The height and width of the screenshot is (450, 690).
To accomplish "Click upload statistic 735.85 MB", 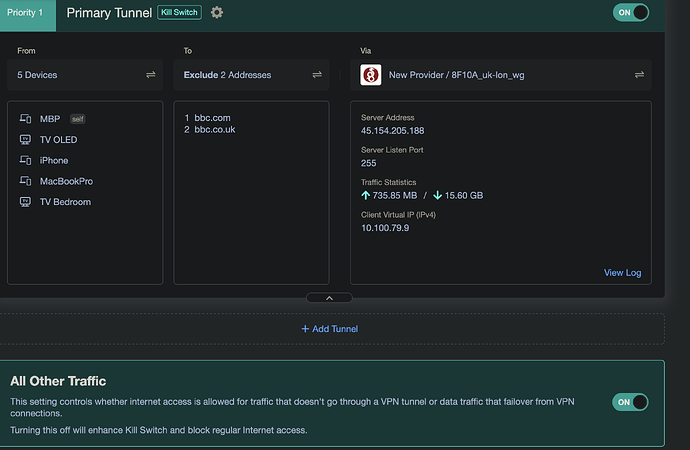I will click(395, 195).
